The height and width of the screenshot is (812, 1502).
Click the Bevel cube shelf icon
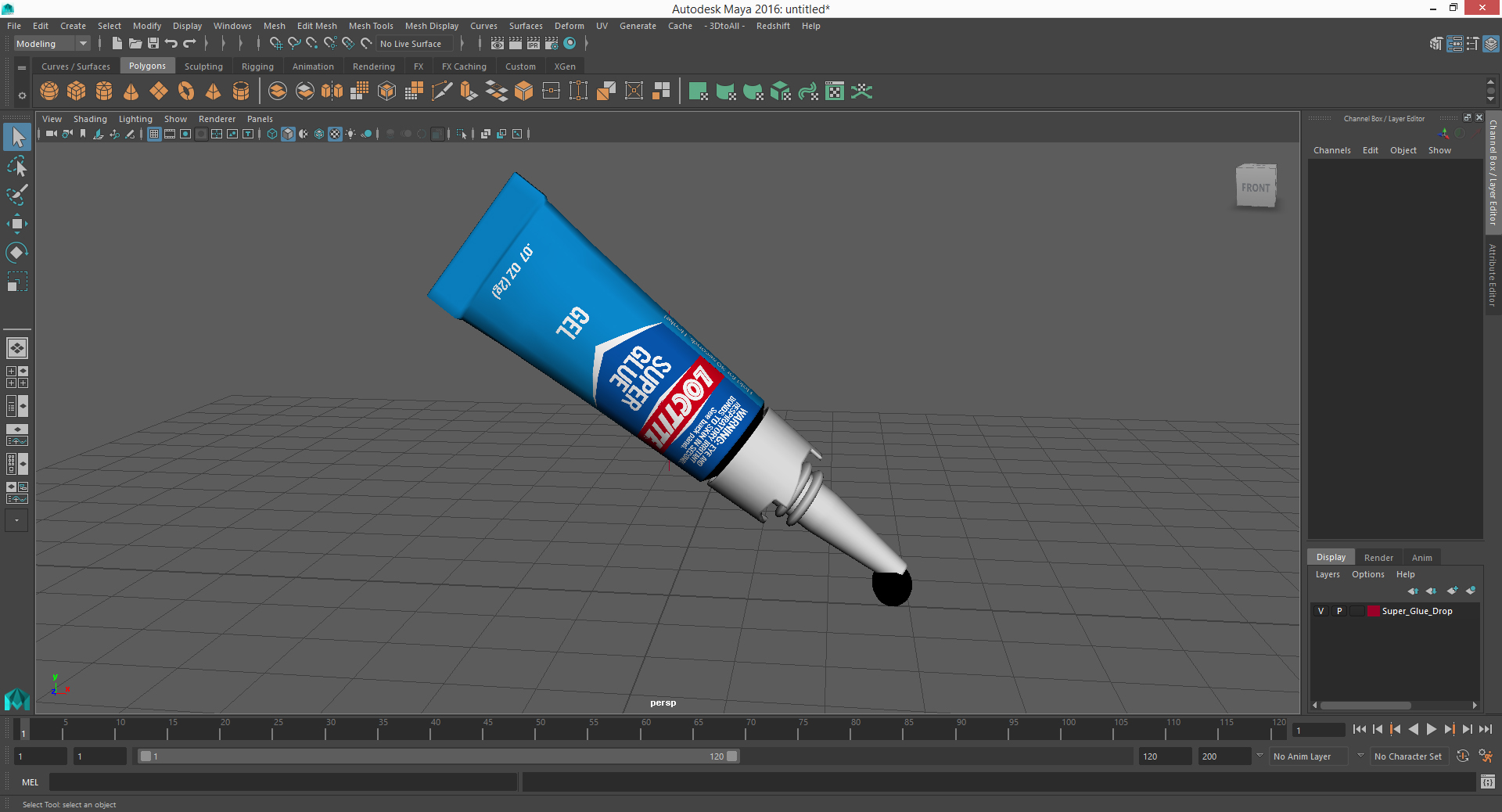coord(524,92)
